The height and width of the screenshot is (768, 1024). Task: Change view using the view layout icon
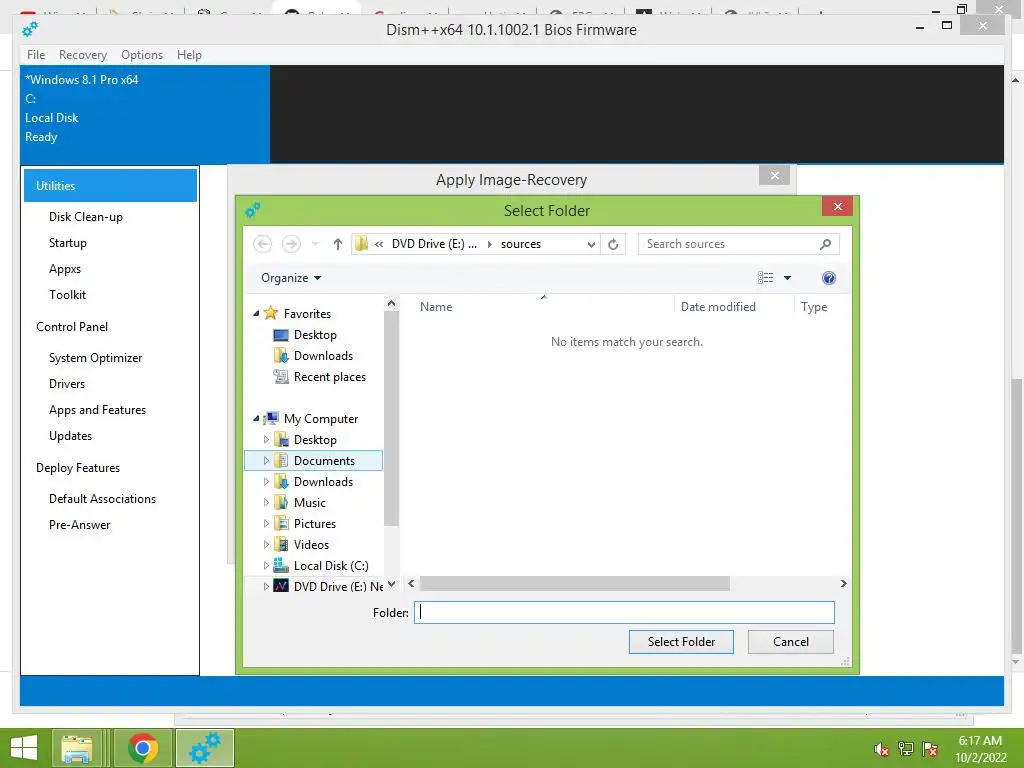(x=765, y=278)
